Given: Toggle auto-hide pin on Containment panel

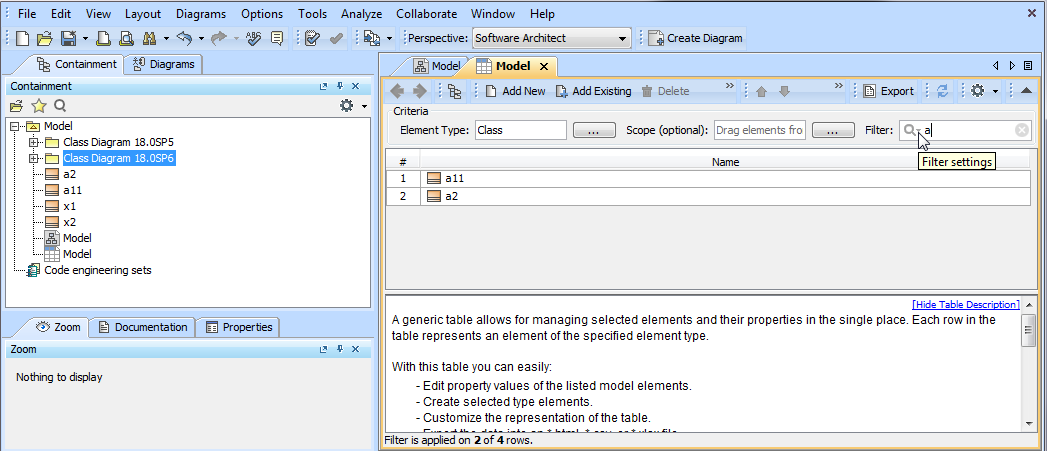Looking at the screenshot, I should pyautogui.click(x=340, y=87).
